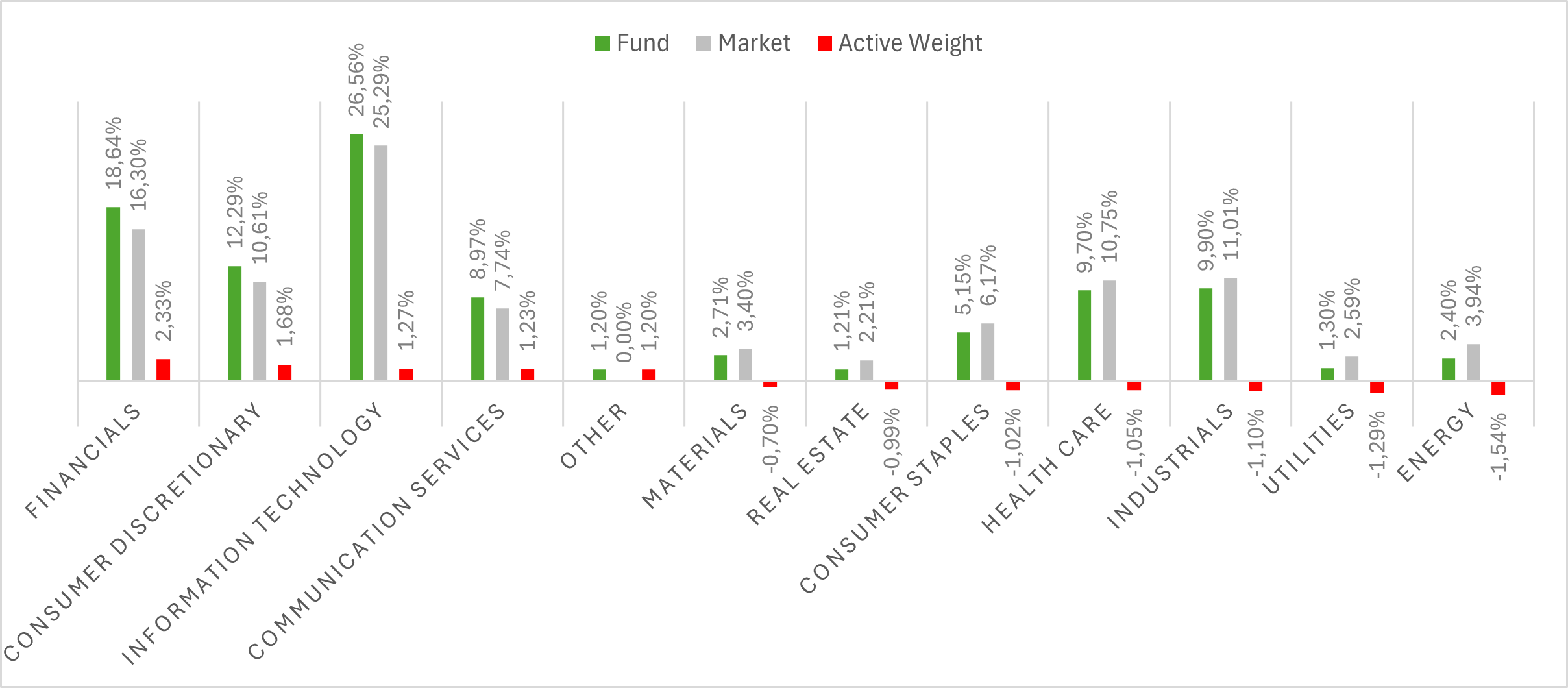Select the green Health Care fund bar
The image size is (1568, 688).
pos(1084,334)
